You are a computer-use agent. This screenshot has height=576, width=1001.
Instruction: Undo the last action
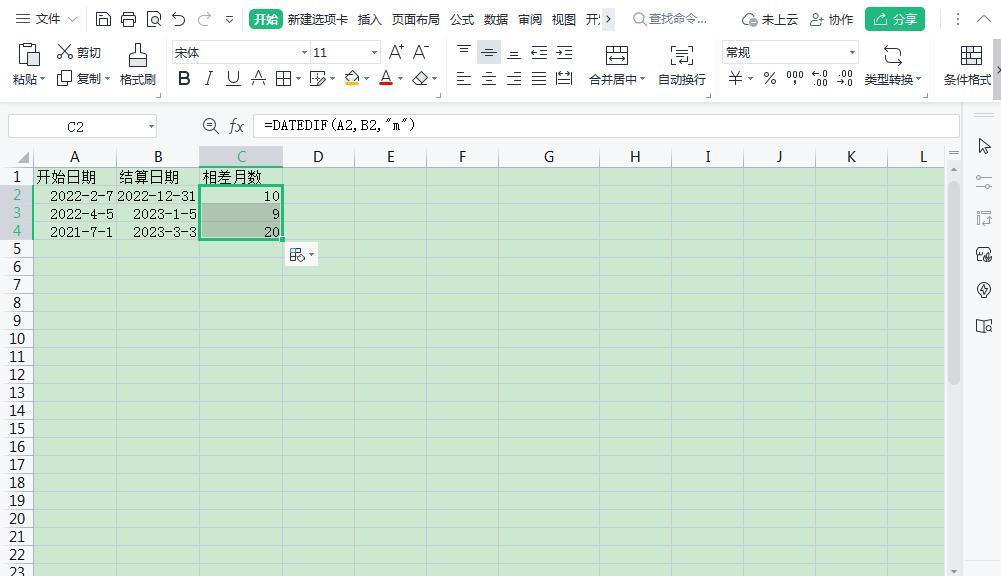[x=179, y=19]
